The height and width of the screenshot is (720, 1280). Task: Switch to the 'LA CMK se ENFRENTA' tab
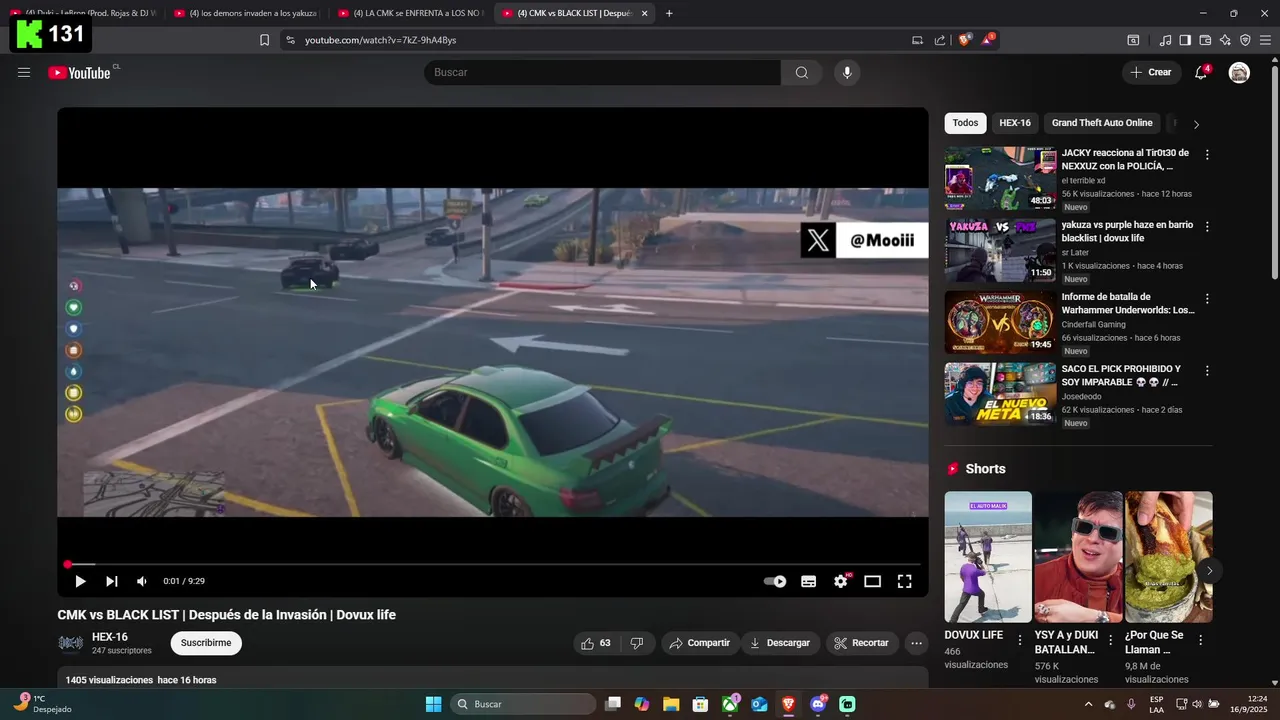pos(410,13)
